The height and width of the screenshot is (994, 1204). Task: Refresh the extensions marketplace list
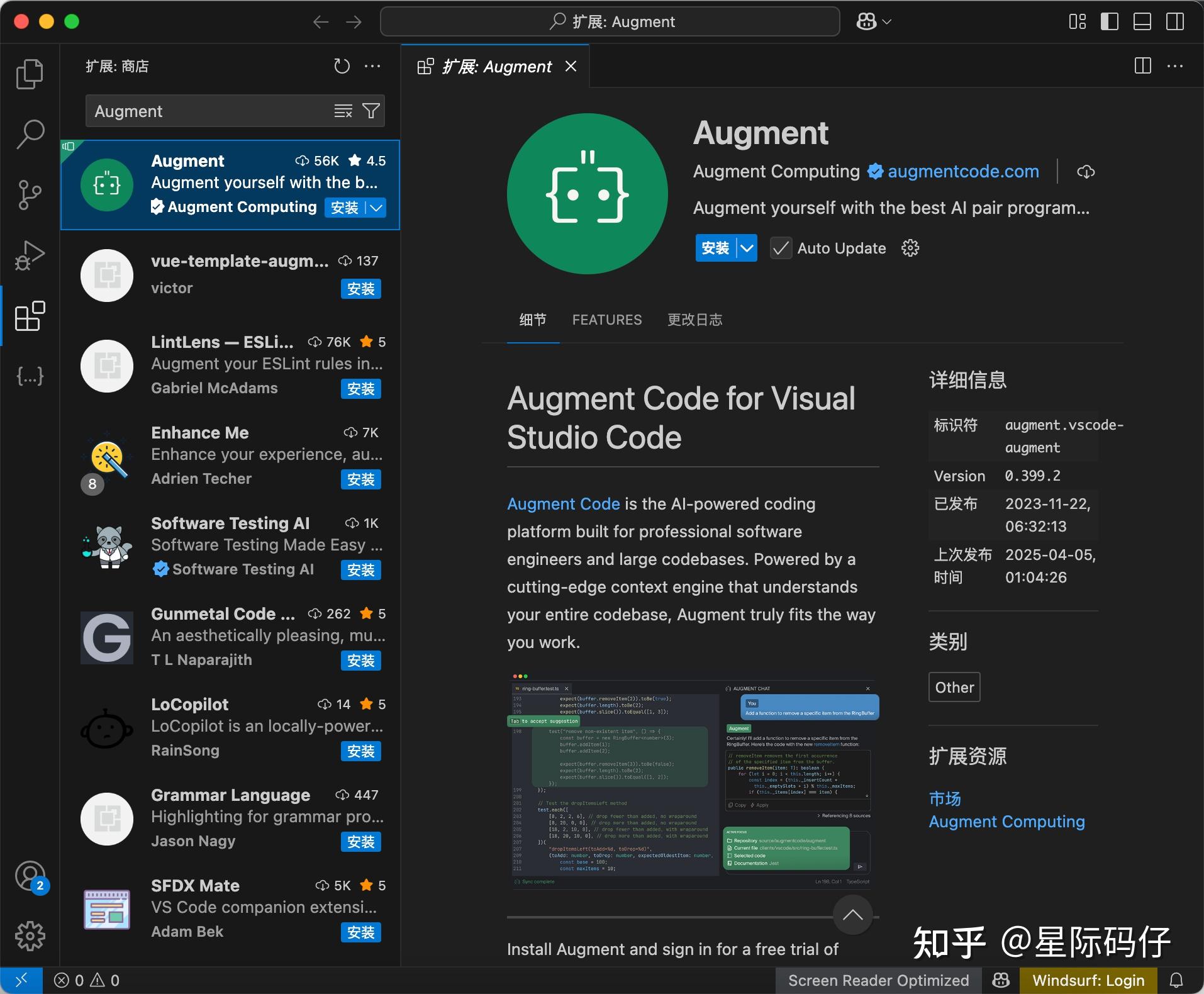[342, 65]
